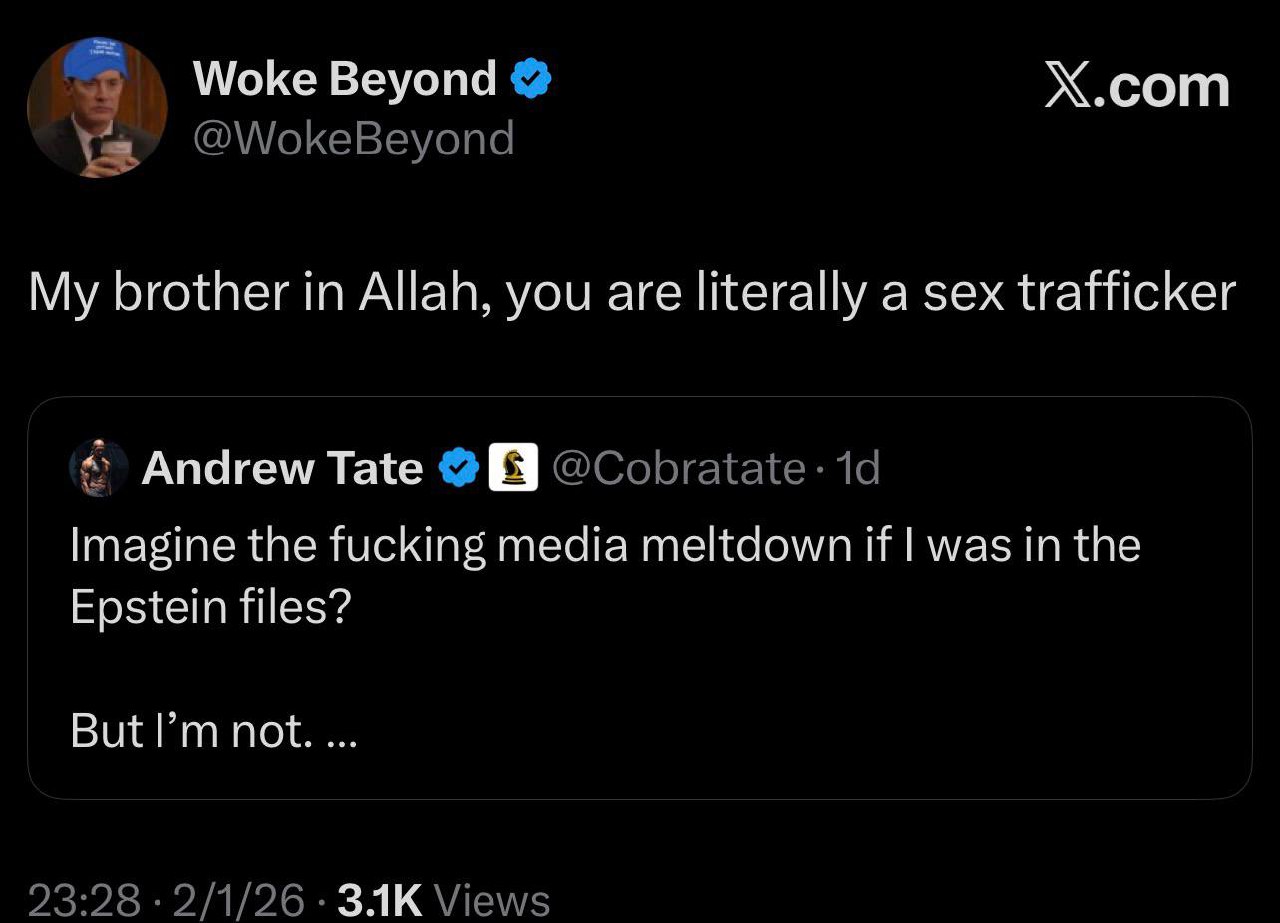This screenshot has width=1280, height=923.
Task: Click the 23:28 post time
Action: (84, 900)
